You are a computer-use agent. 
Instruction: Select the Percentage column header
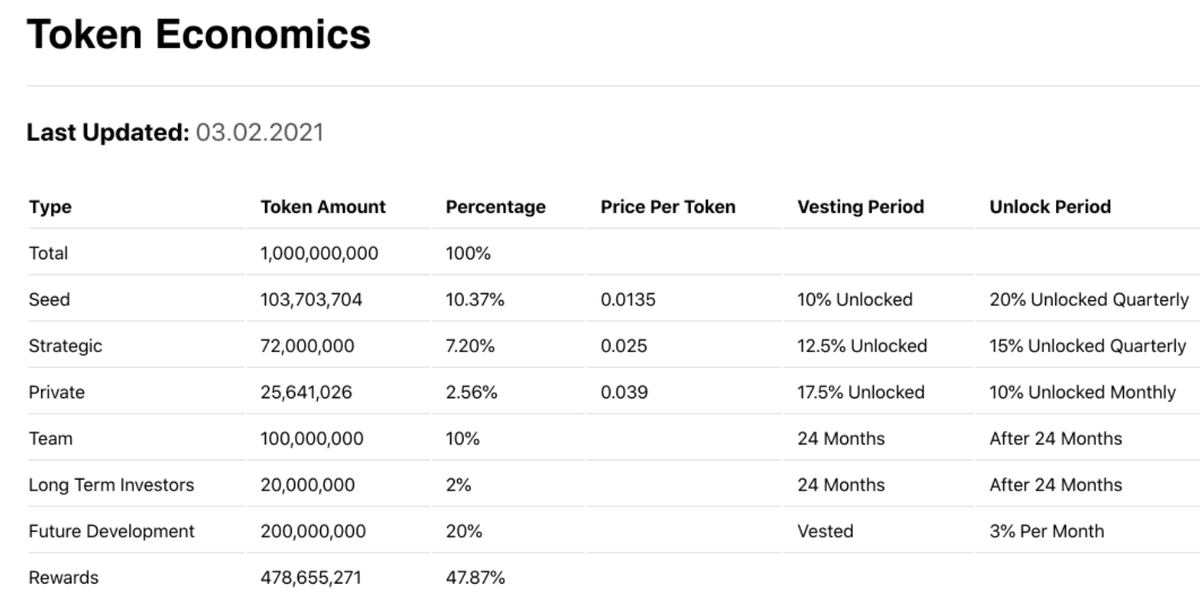point(495,207)
